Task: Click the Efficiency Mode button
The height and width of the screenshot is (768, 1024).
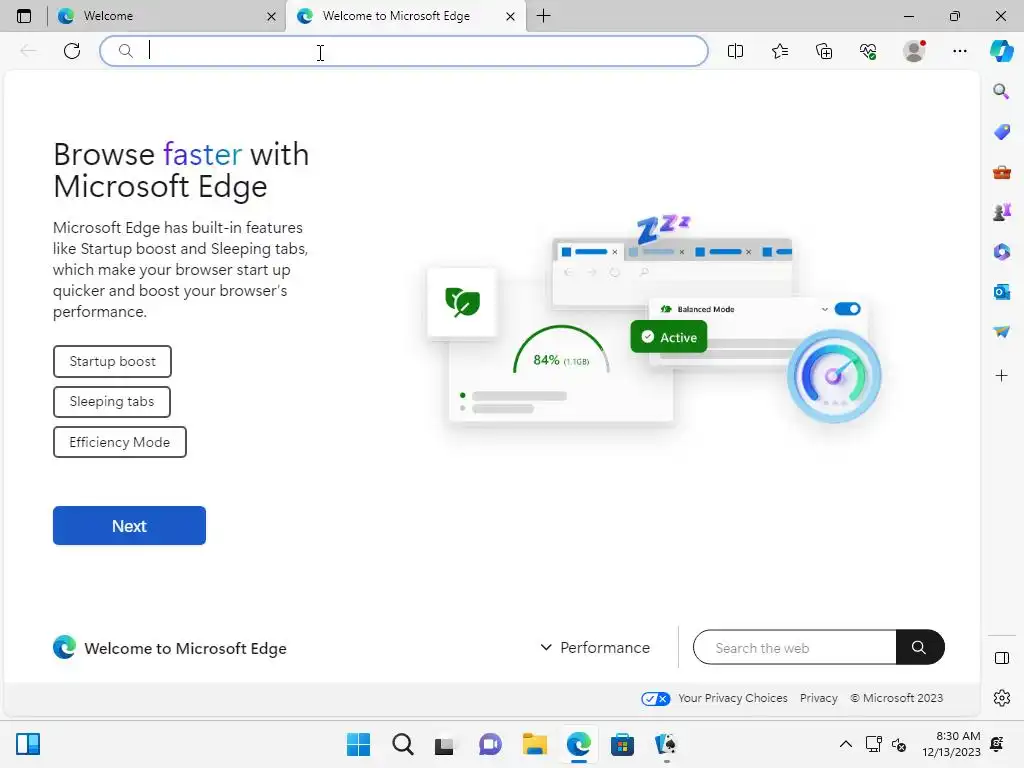Action: (x=120, y=442)
